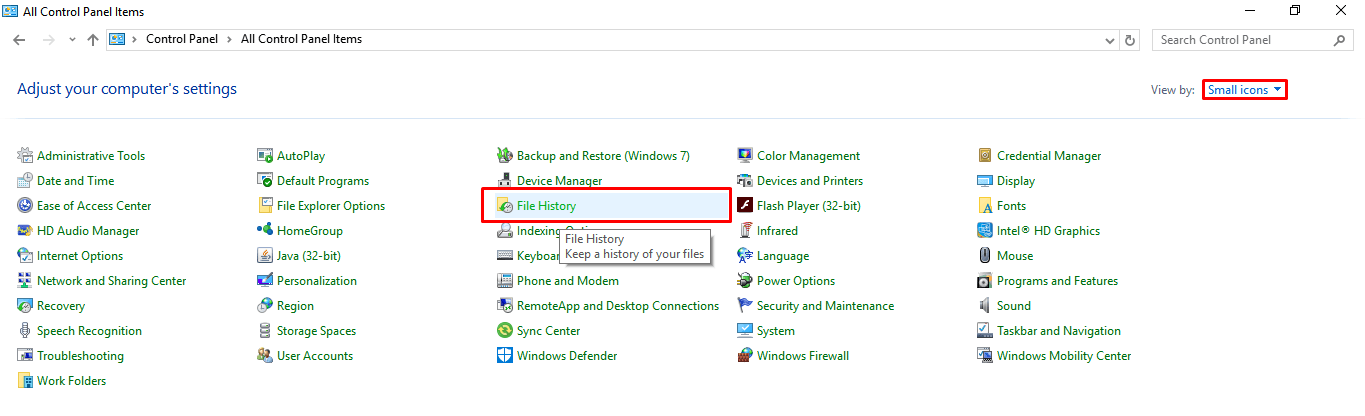The image size is (1365, 416).
Task: Click the Windows Mobility Center icon
Action: click(x=985, y=356)
